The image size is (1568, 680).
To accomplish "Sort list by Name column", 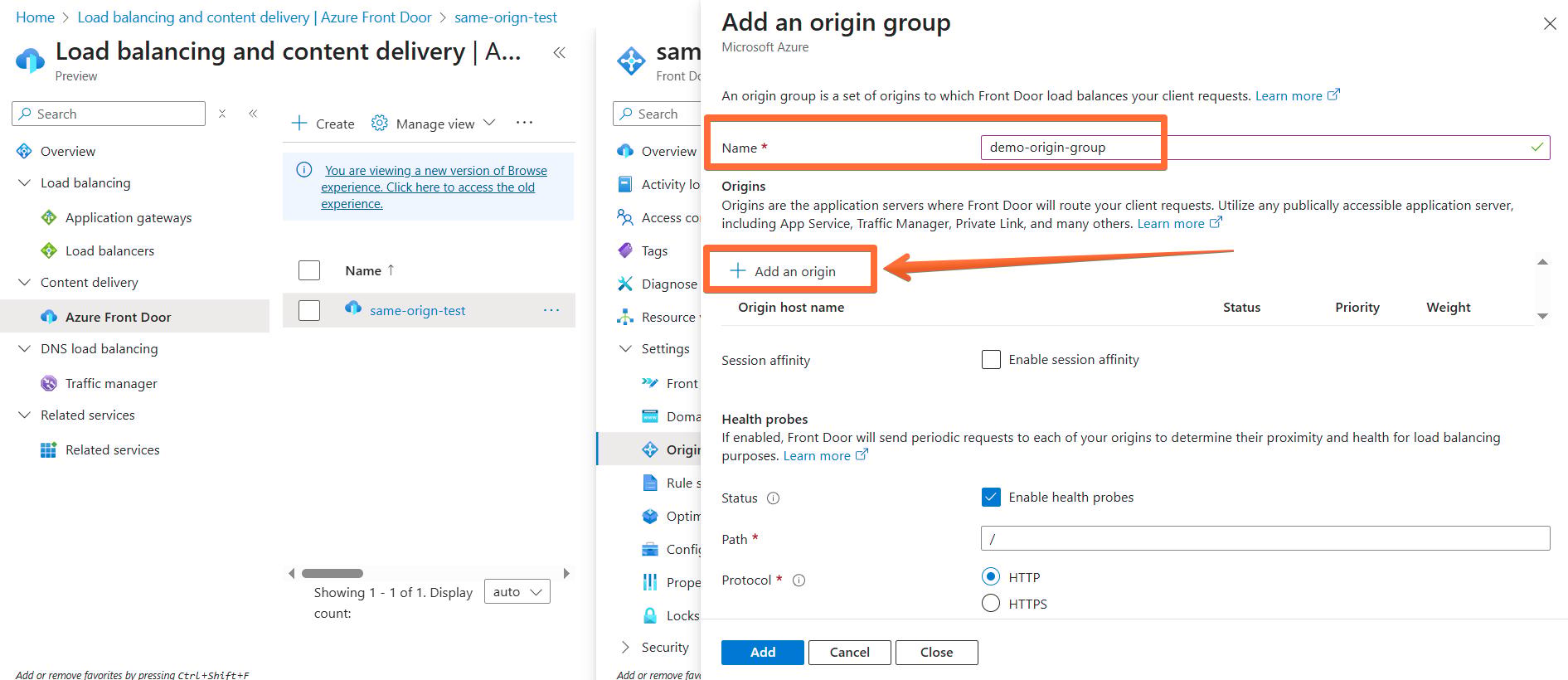I will click(x=370, y=270).
